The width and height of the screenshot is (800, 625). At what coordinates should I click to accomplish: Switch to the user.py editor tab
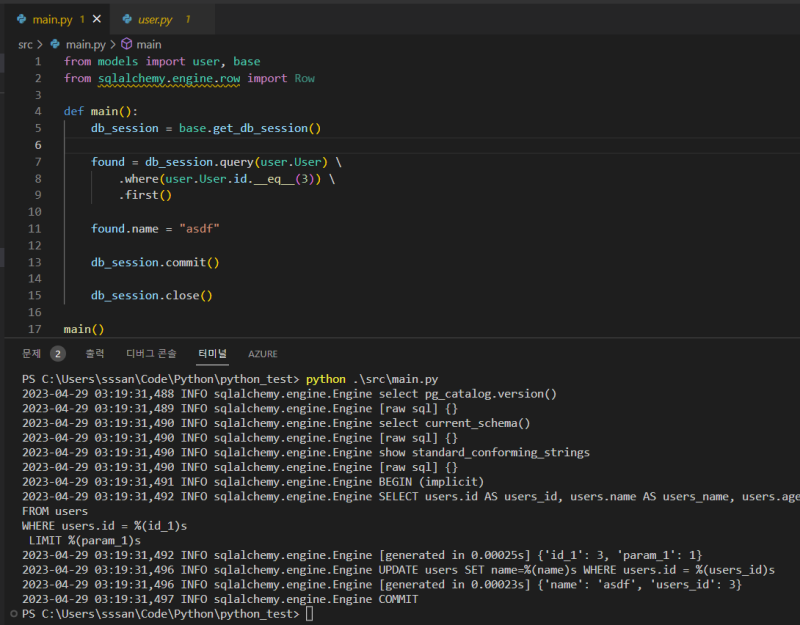(155, 19)
